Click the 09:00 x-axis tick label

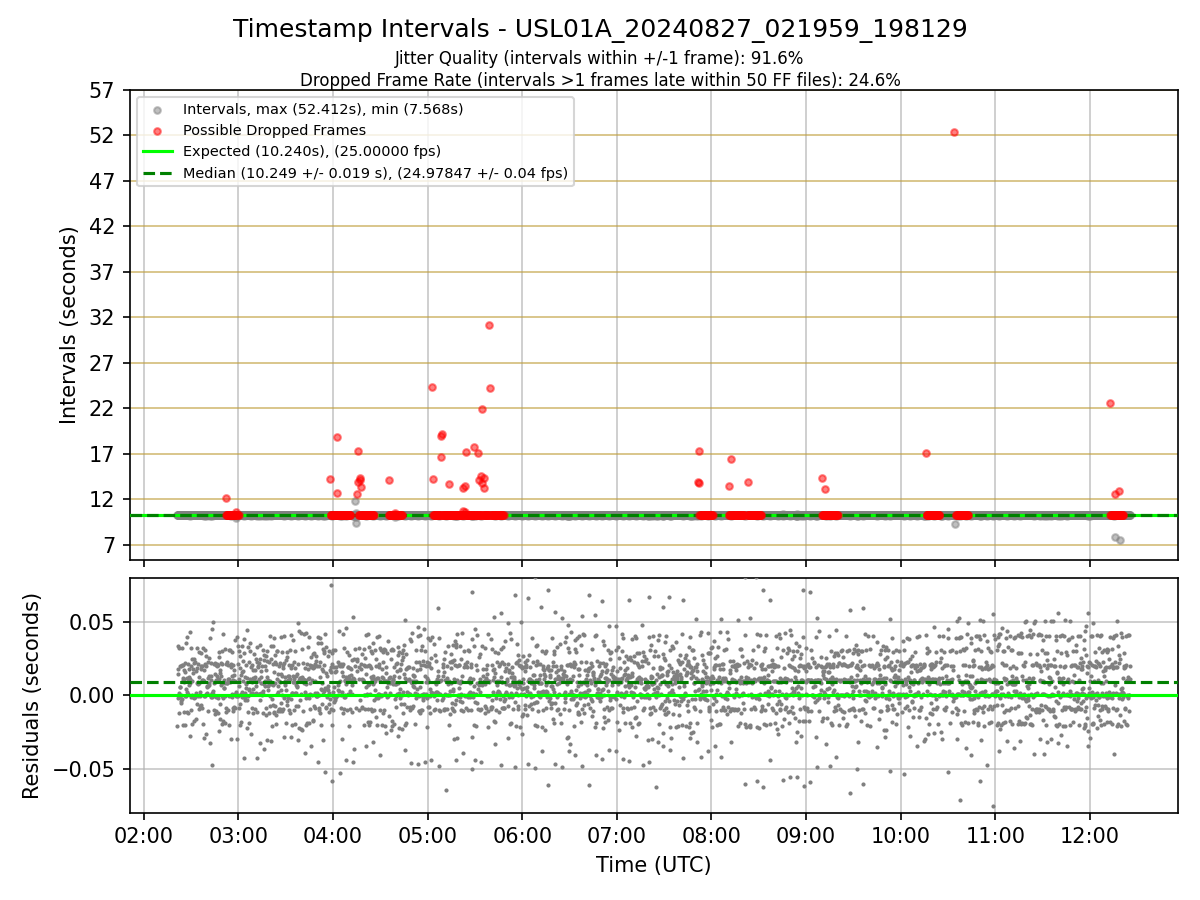click(x=806, y=836)
